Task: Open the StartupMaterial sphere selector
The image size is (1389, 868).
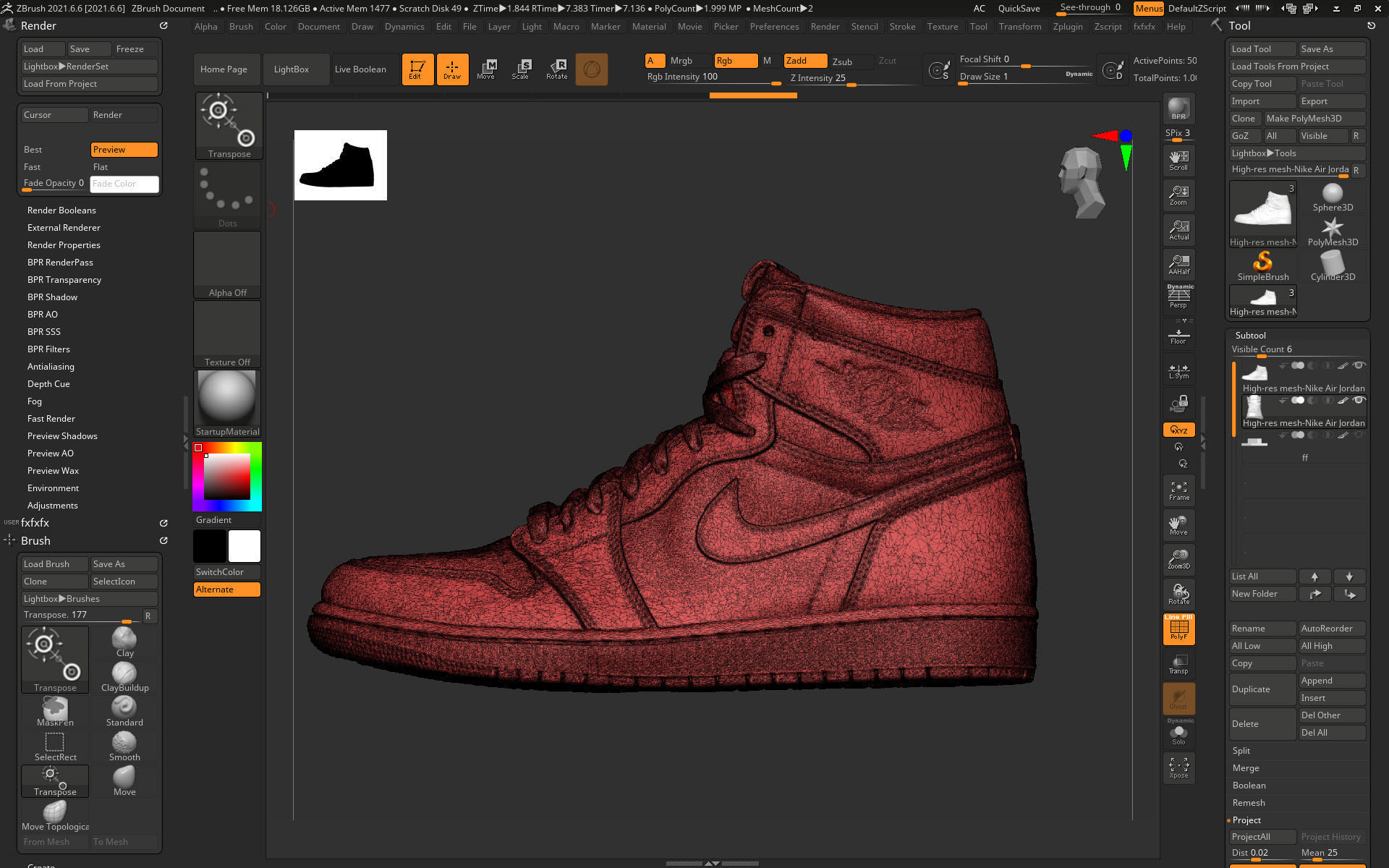Action: click(227, 403)
